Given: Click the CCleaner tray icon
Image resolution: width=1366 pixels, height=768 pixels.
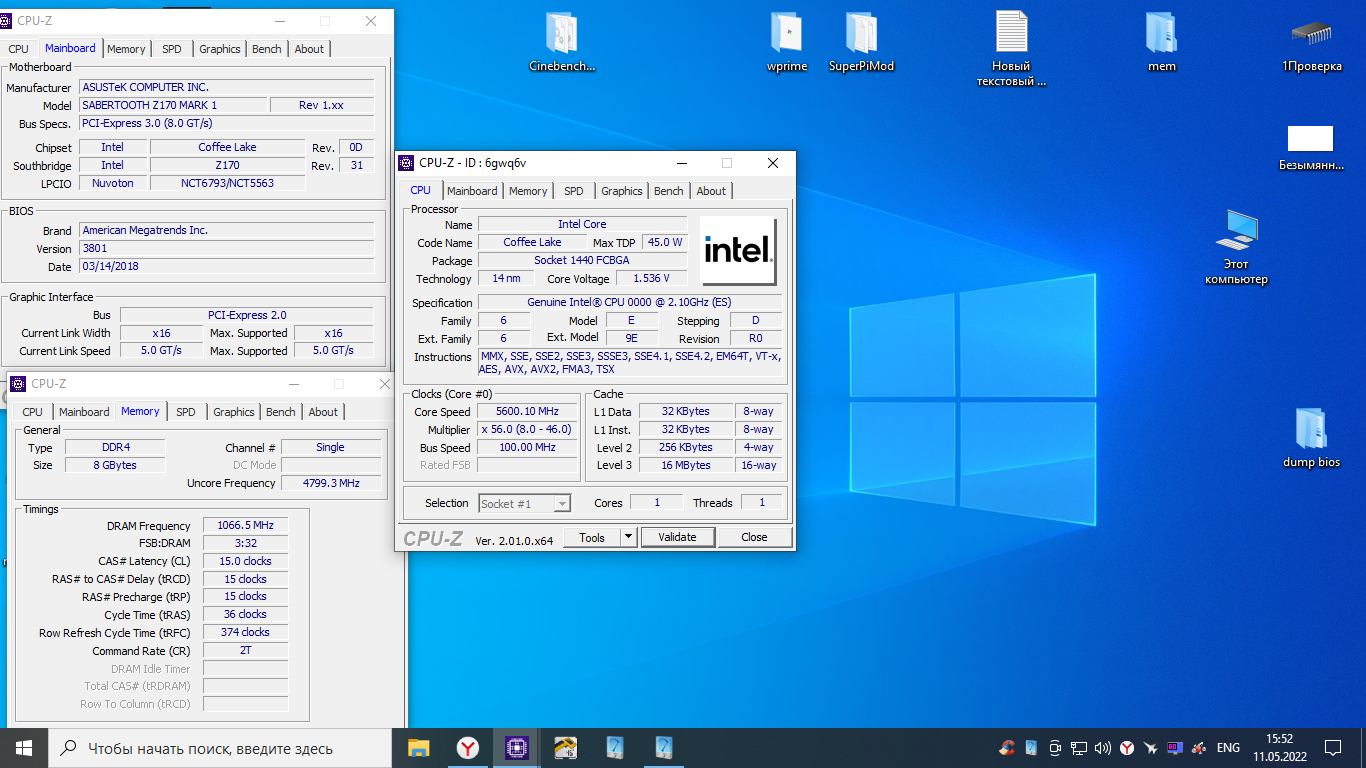Looking at the screenshot, I should click(x=1008, y=747).
